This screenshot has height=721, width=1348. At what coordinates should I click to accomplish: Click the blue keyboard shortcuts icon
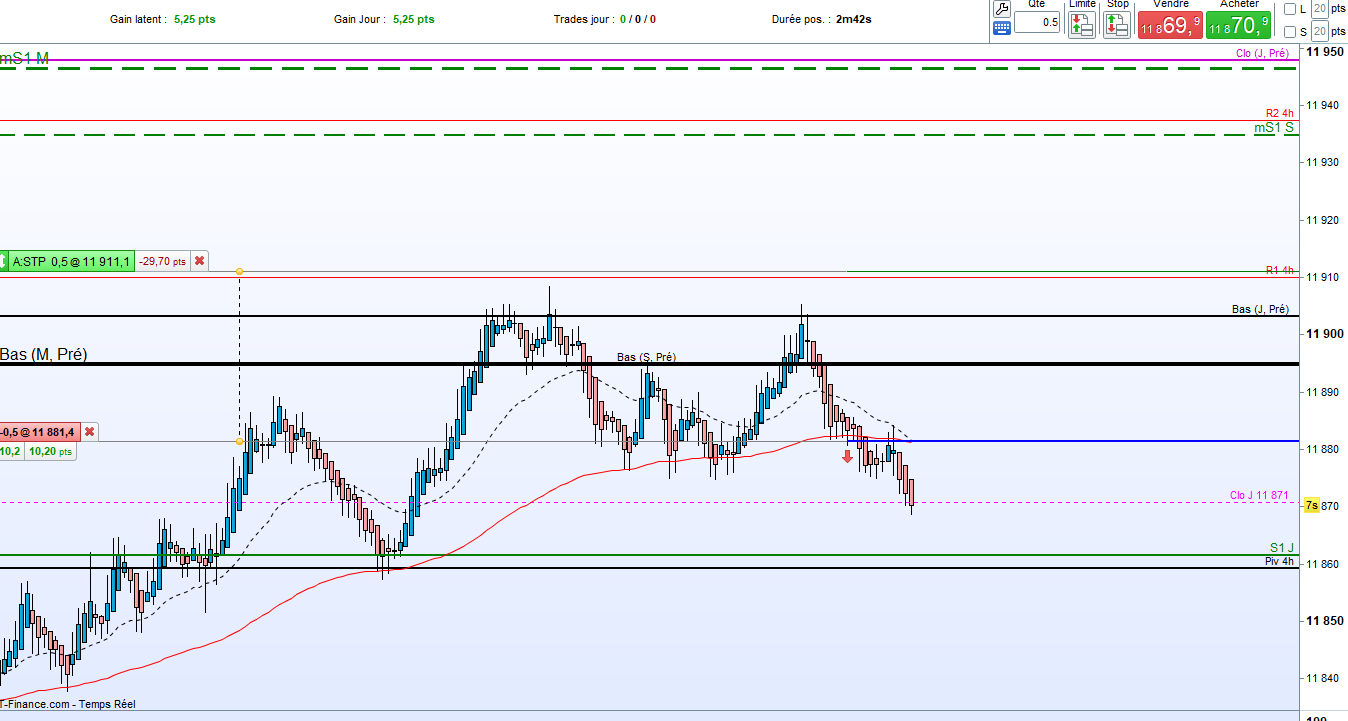[x=1001, y=28]
